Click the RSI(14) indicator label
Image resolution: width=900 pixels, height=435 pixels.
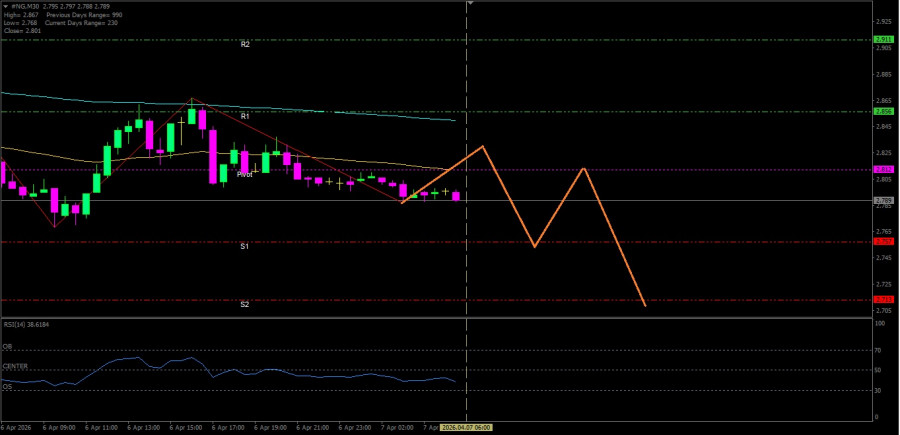pyautogui.click(x=27, y=325)
